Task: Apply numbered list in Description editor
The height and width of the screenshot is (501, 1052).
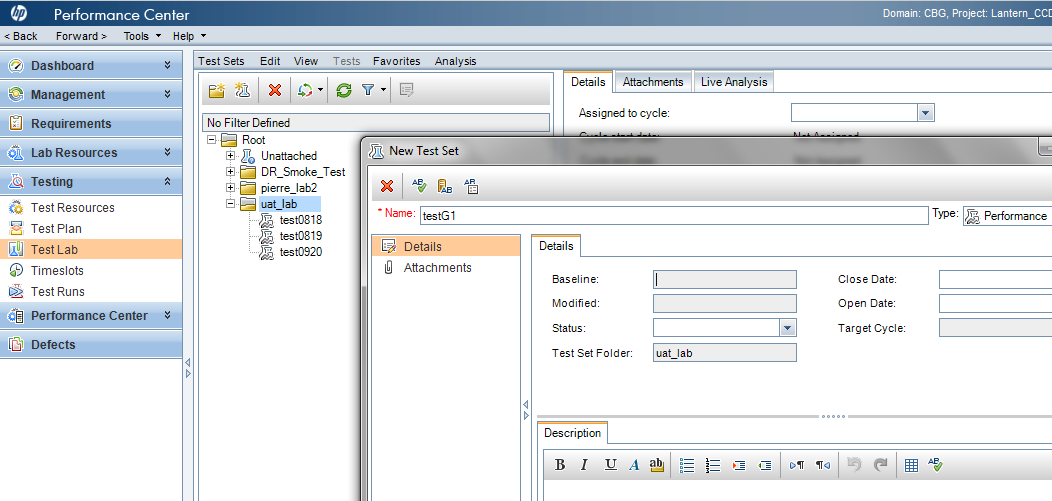Action: point(713,465)
